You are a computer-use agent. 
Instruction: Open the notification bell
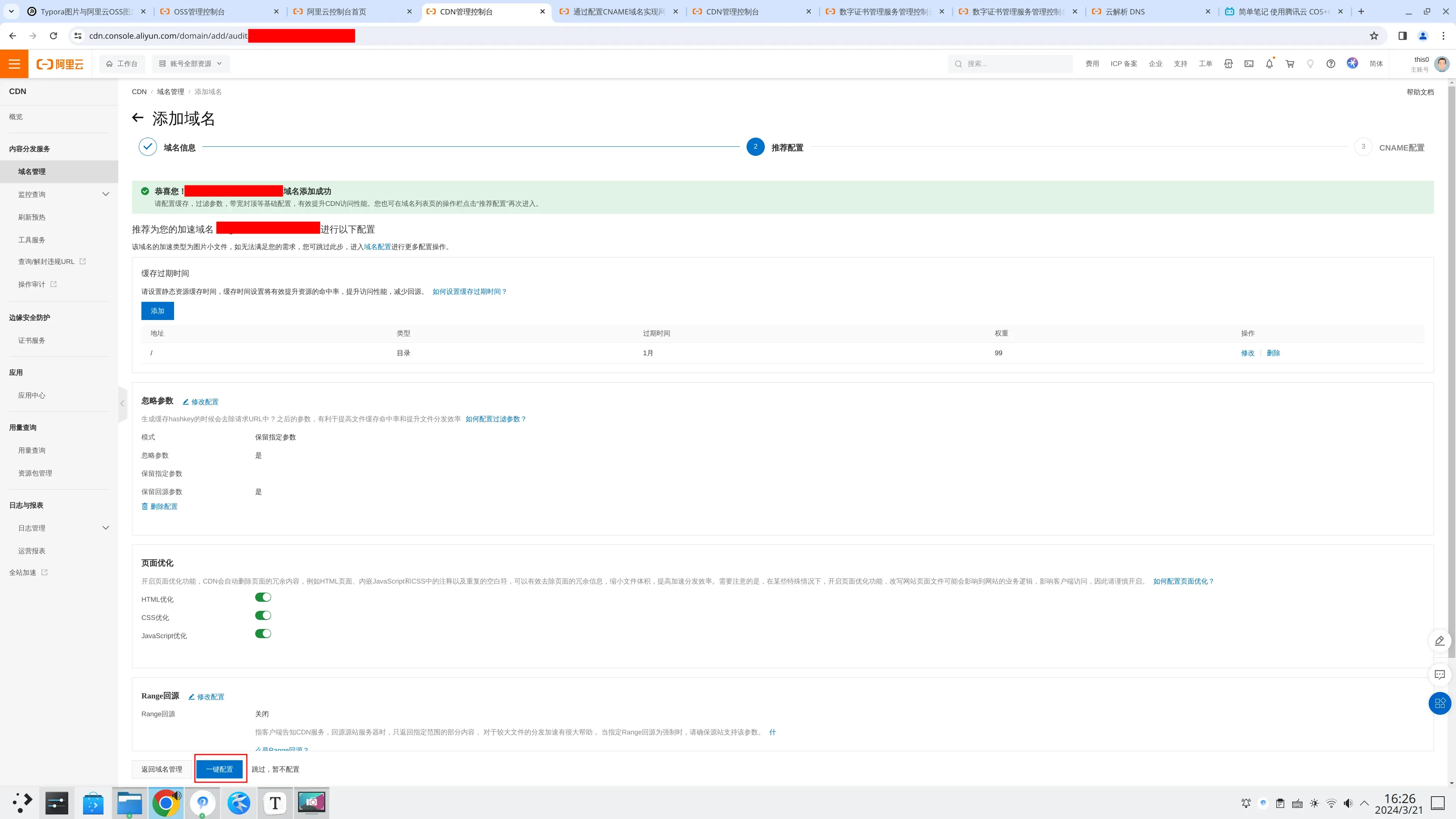pyautogui.click(x=1269, y=64)
